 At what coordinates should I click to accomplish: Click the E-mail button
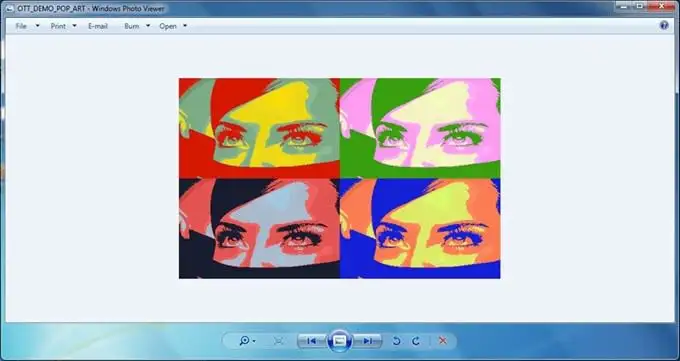point(98,26)
